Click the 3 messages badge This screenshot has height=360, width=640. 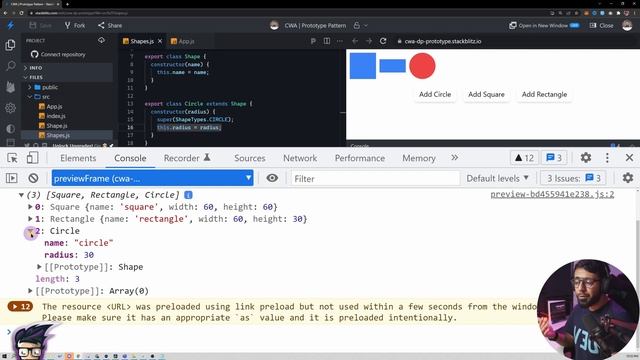click(x=554, y=158)
